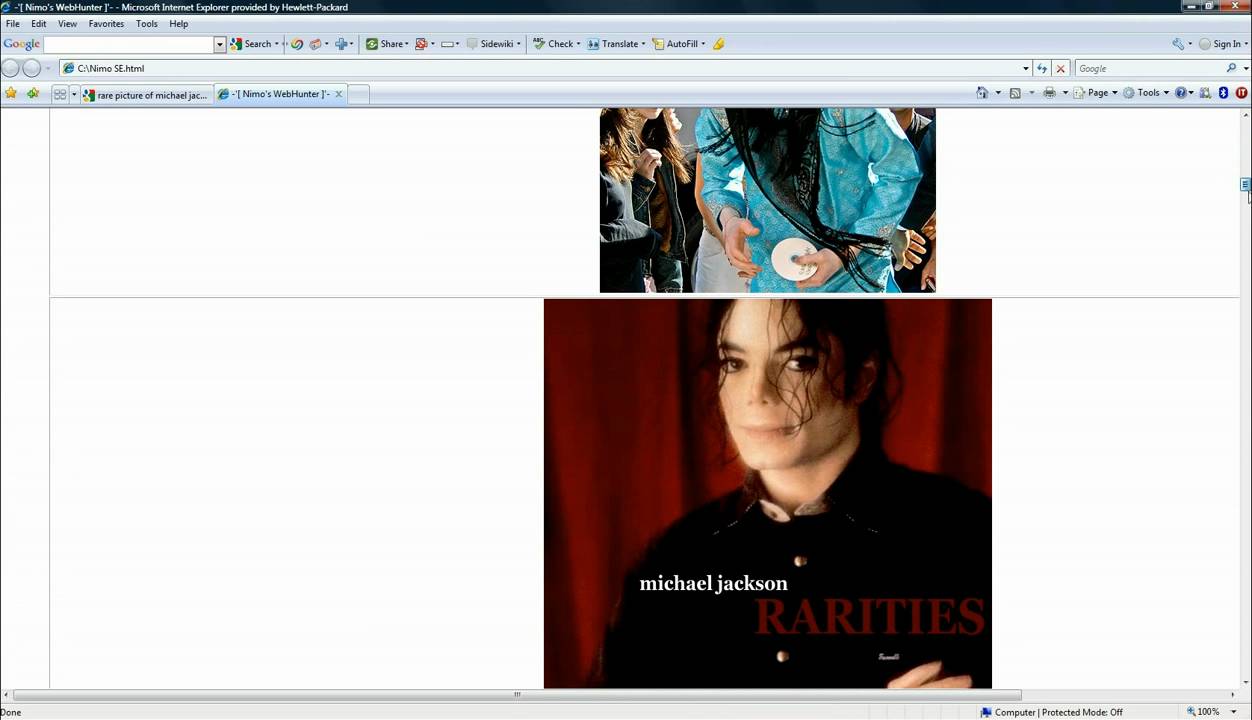Click the blue plus gadget icon
This screenshot has width=1252, height=720.
(x=341, y=44)
